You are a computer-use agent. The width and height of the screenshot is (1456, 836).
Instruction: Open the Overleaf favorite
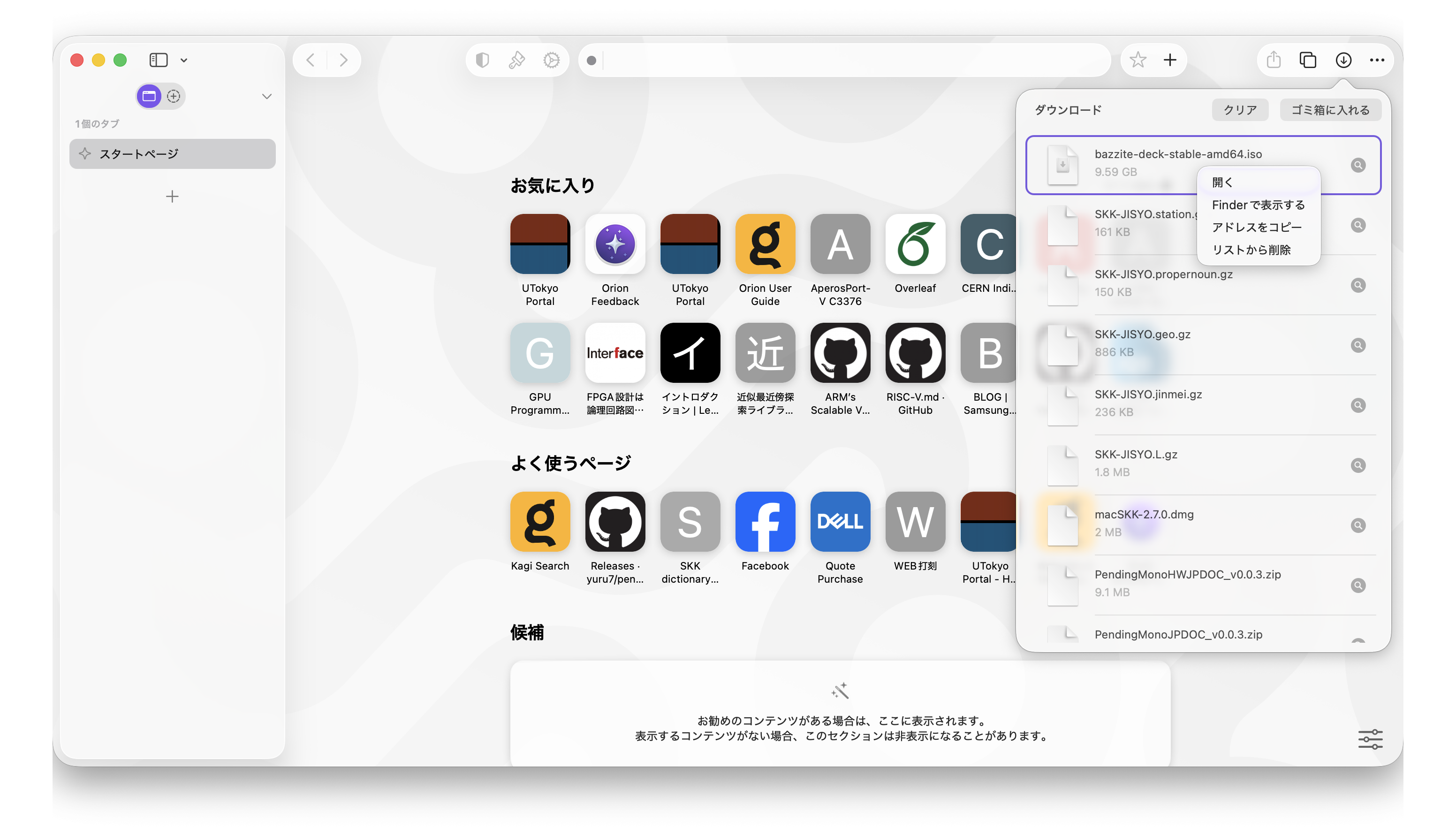[x=915, y=244]
